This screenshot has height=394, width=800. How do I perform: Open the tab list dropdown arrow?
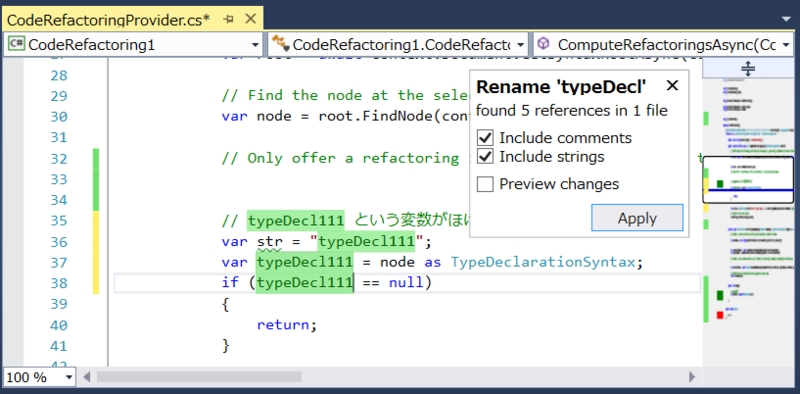point(786,19)
